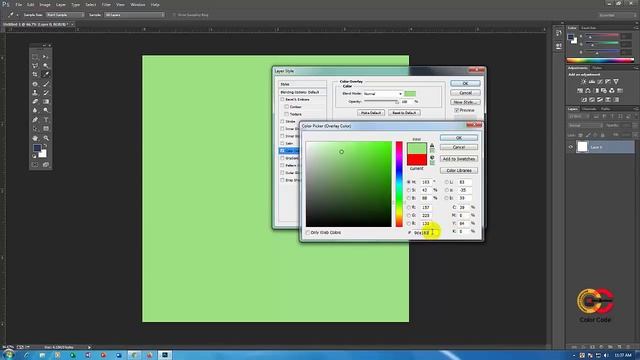The height and width of the screenshot is (360, 640).
Task: Select the Crop tool
Action: 35,74
